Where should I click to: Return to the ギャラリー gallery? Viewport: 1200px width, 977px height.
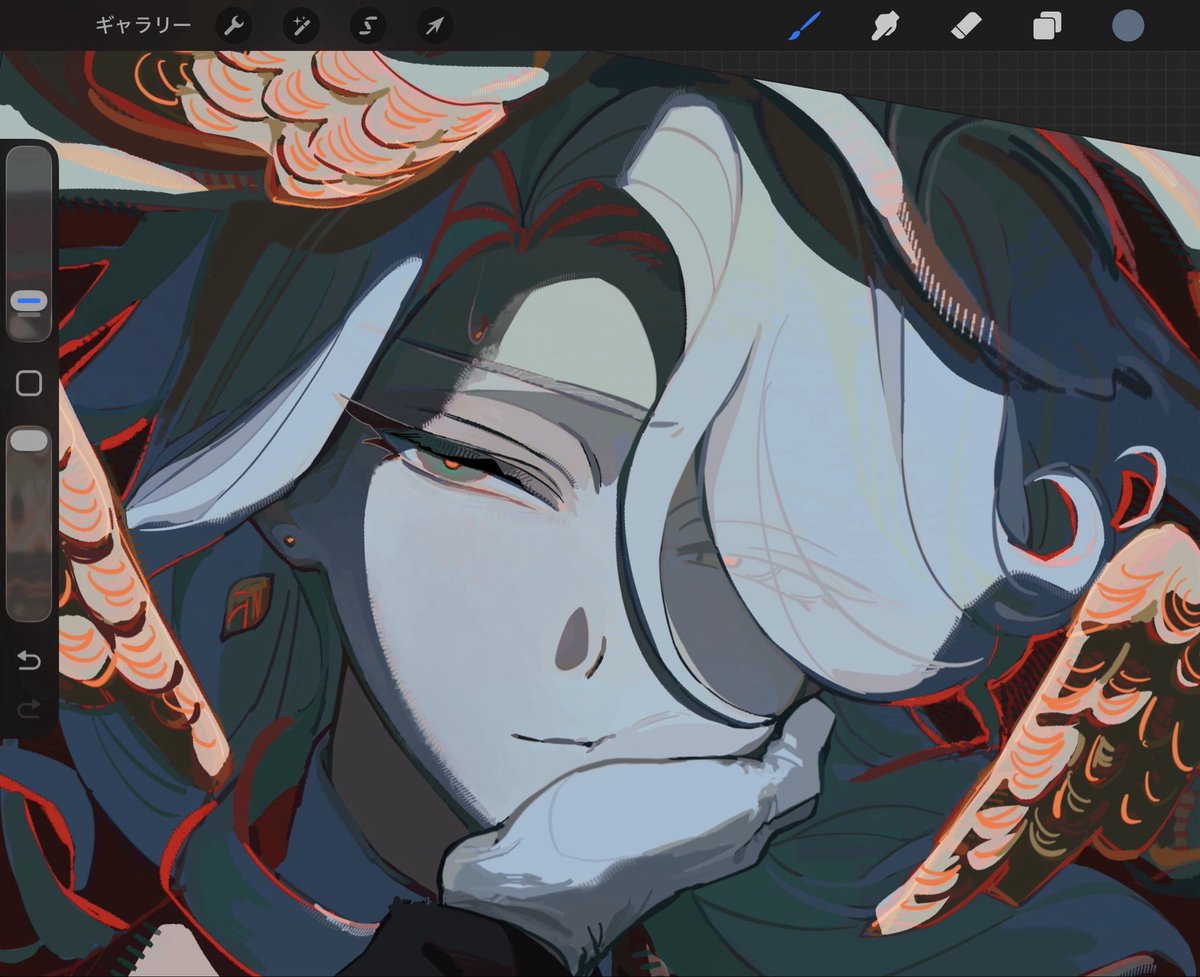pyautogui.click(x=143, y=26)
